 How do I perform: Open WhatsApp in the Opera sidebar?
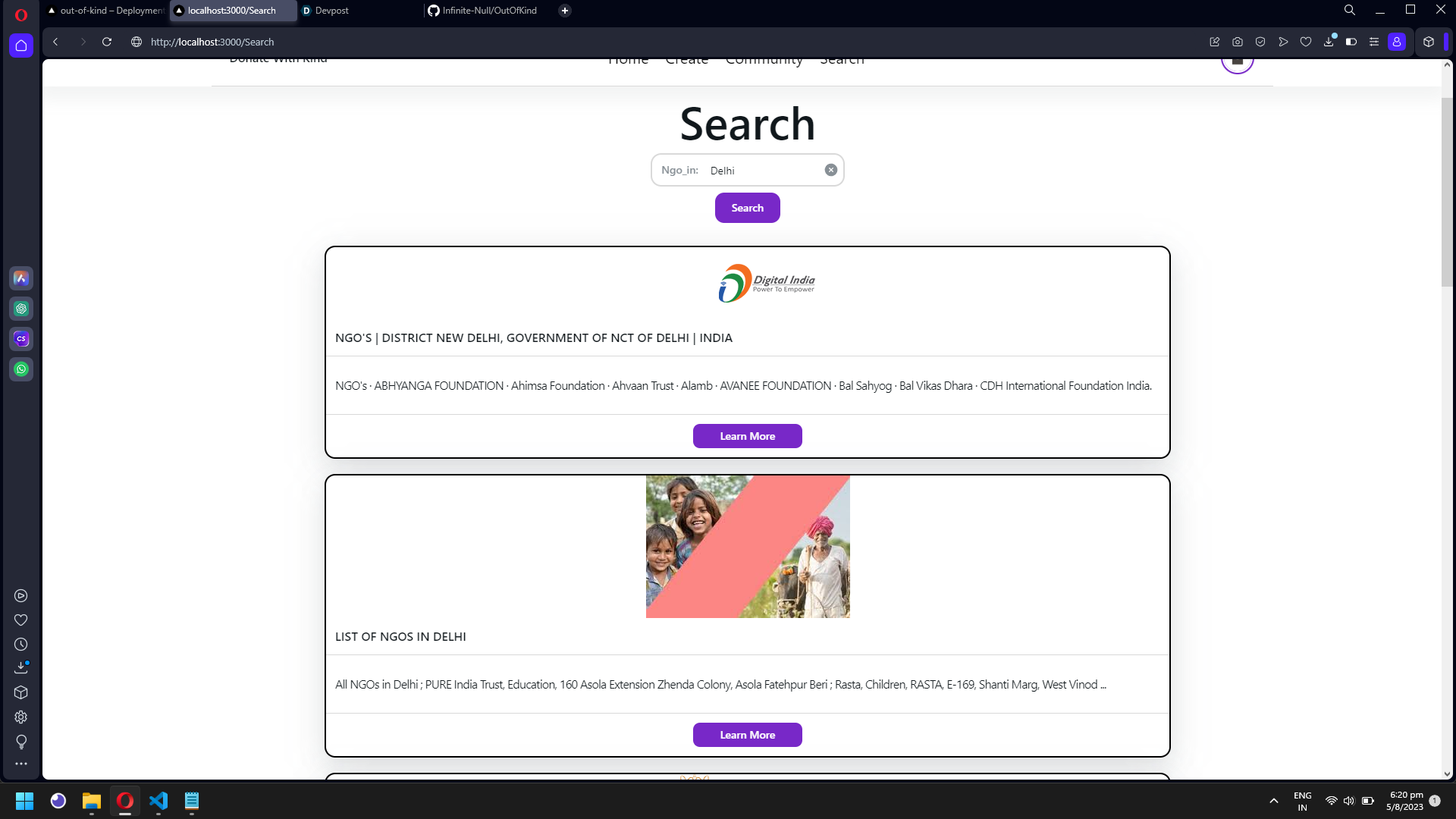[x=21, y=369]
